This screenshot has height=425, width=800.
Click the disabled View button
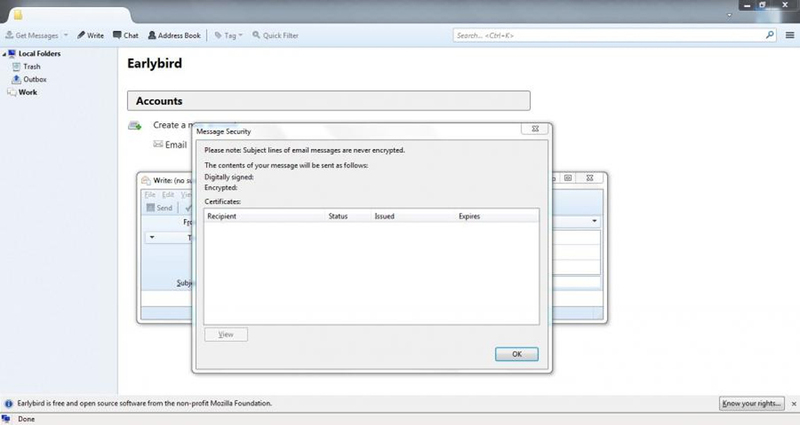tap(226, 334)
